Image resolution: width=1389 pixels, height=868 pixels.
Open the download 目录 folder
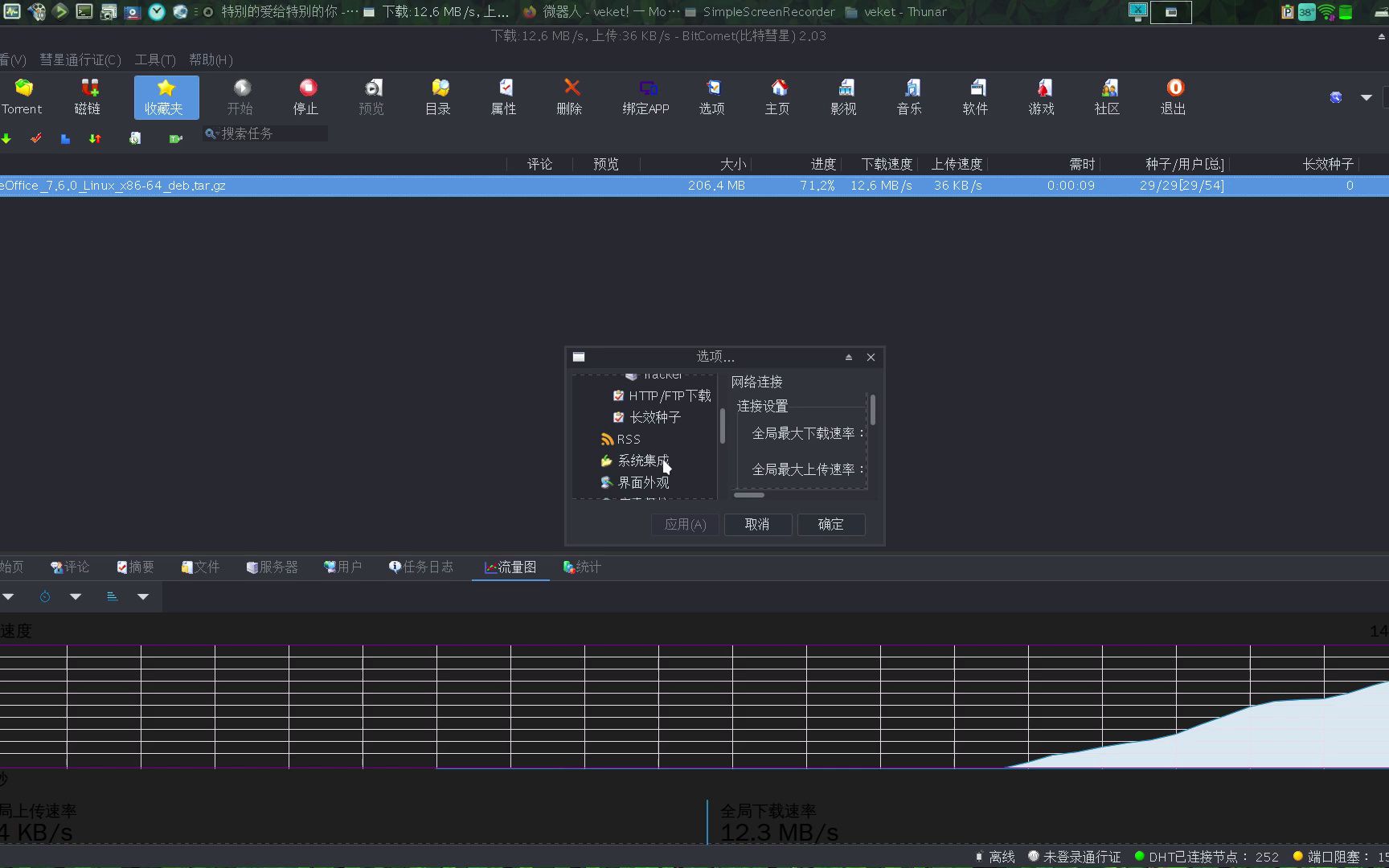pos(438,97)
